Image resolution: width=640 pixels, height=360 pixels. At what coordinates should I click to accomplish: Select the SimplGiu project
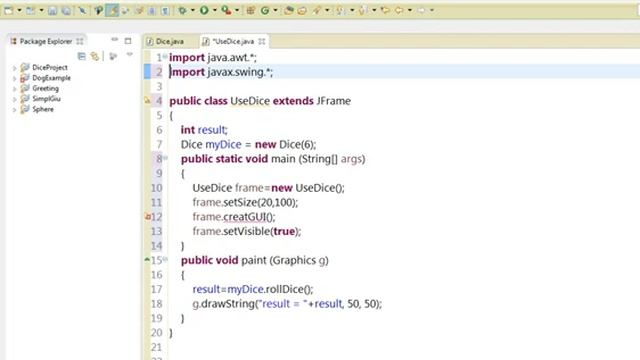pyautogui.click(x=46, y=99)
